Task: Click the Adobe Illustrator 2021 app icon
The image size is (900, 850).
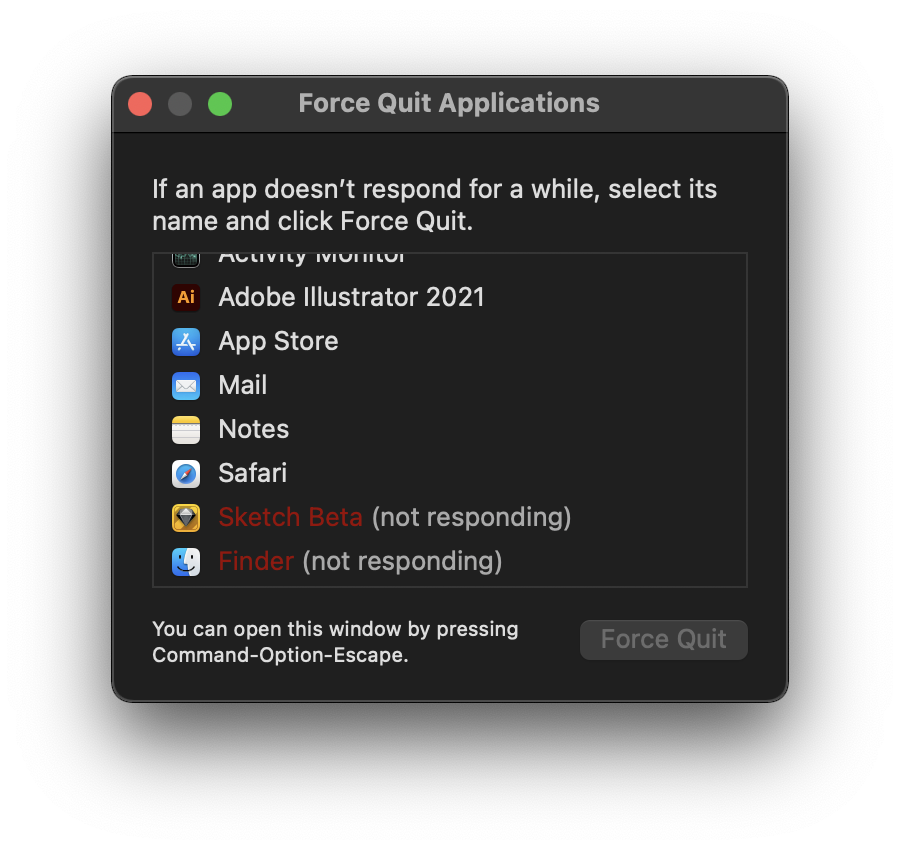Action: click(185, 297)
